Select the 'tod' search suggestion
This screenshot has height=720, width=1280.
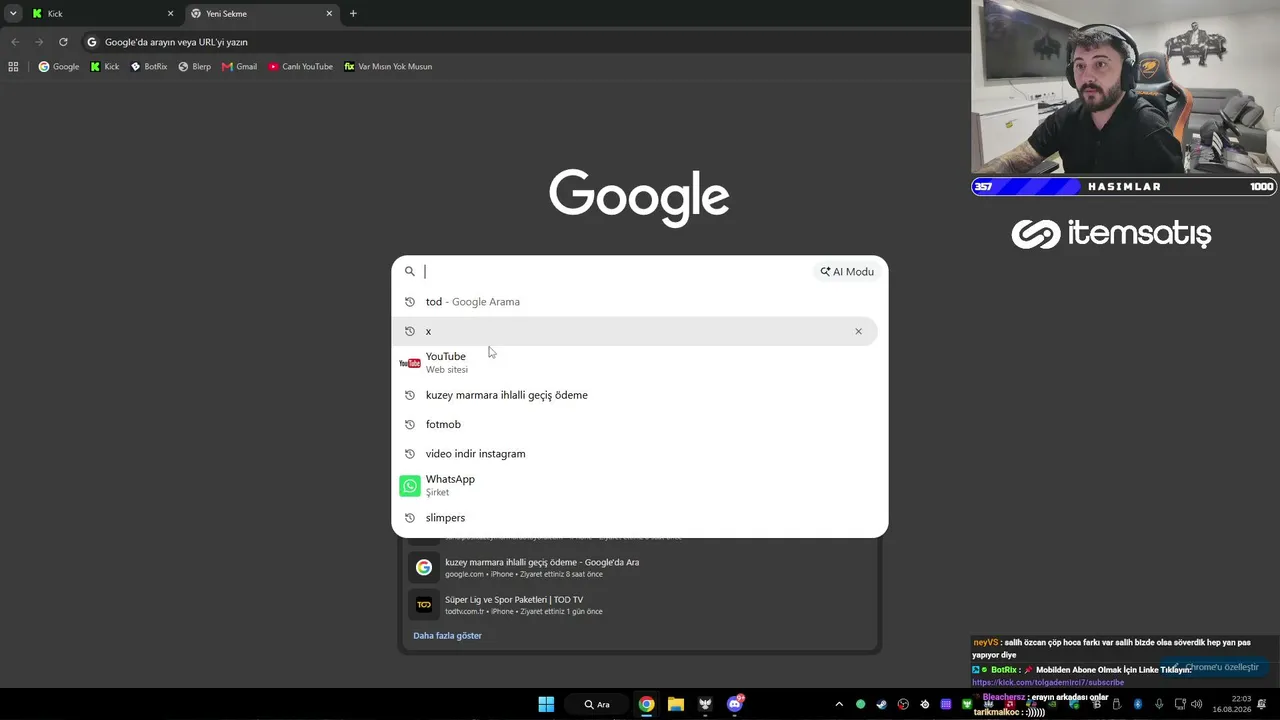[x=635, y=302]
